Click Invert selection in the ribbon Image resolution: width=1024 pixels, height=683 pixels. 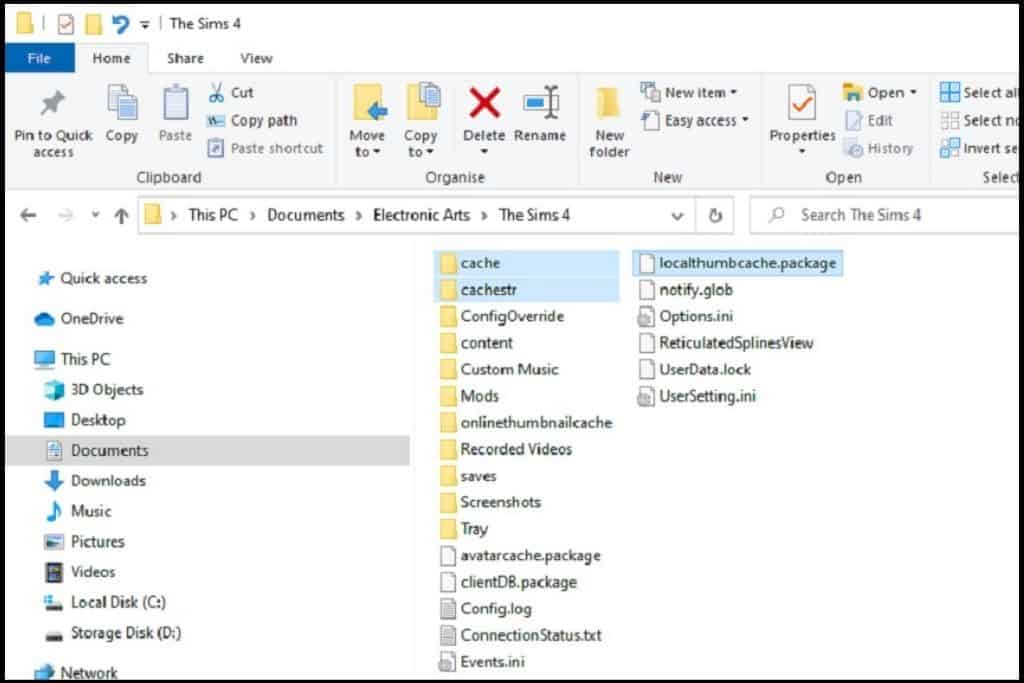pyautogui.click(x=978, y=148)
